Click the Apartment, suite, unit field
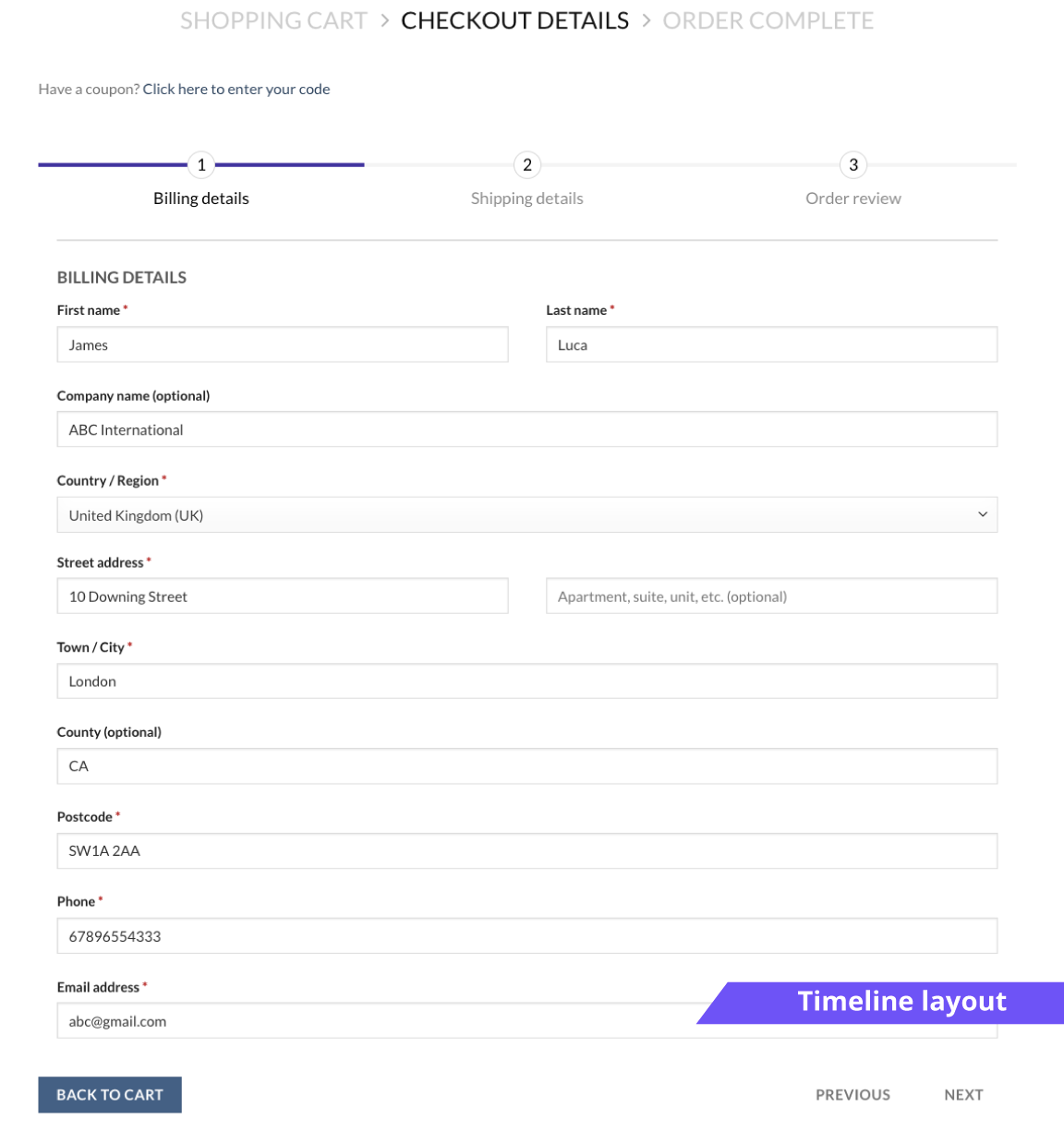 [771, 596]
